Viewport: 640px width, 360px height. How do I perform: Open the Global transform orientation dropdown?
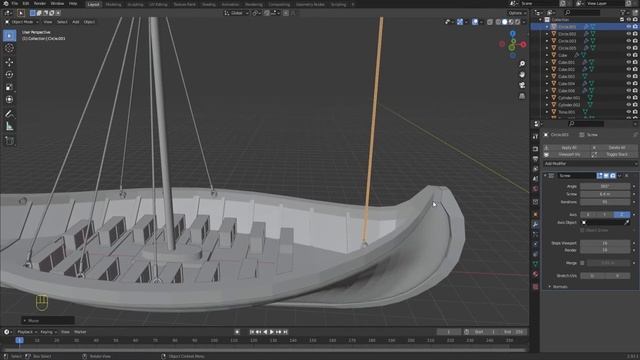click(x=236, y=13)
